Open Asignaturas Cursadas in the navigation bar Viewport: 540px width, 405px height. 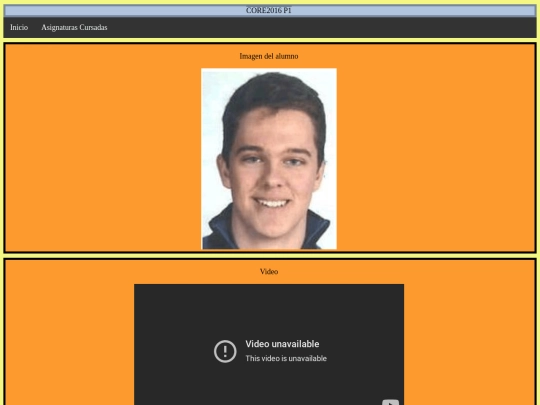(x=74, y=28)
